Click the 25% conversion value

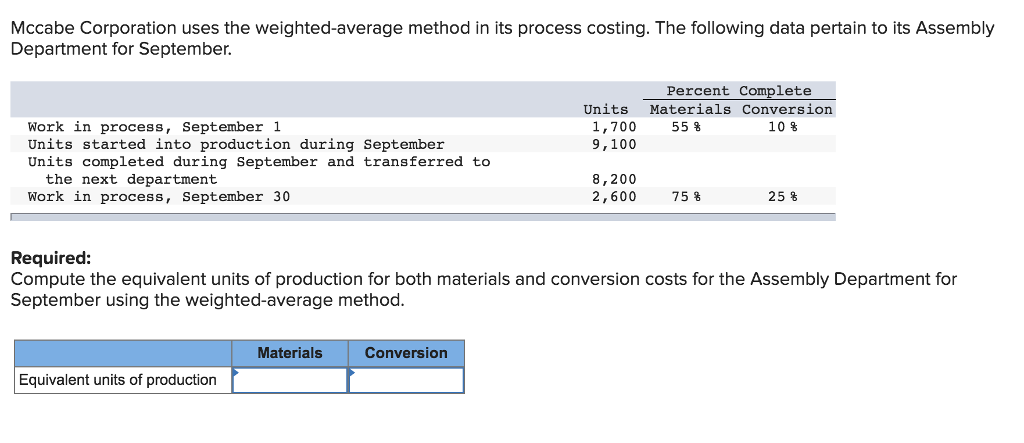782,196
